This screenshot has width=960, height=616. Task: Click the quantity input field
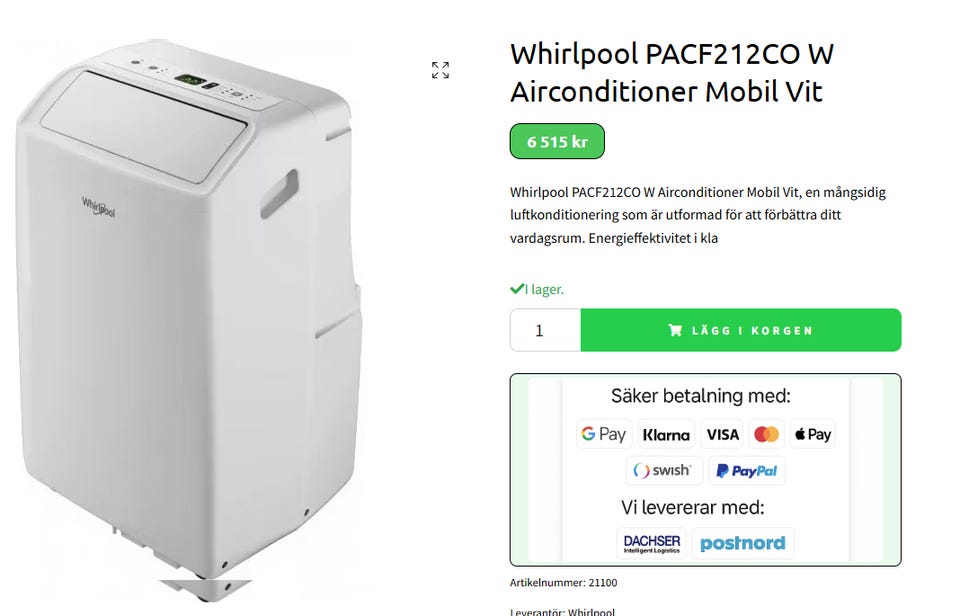point(546,330)
